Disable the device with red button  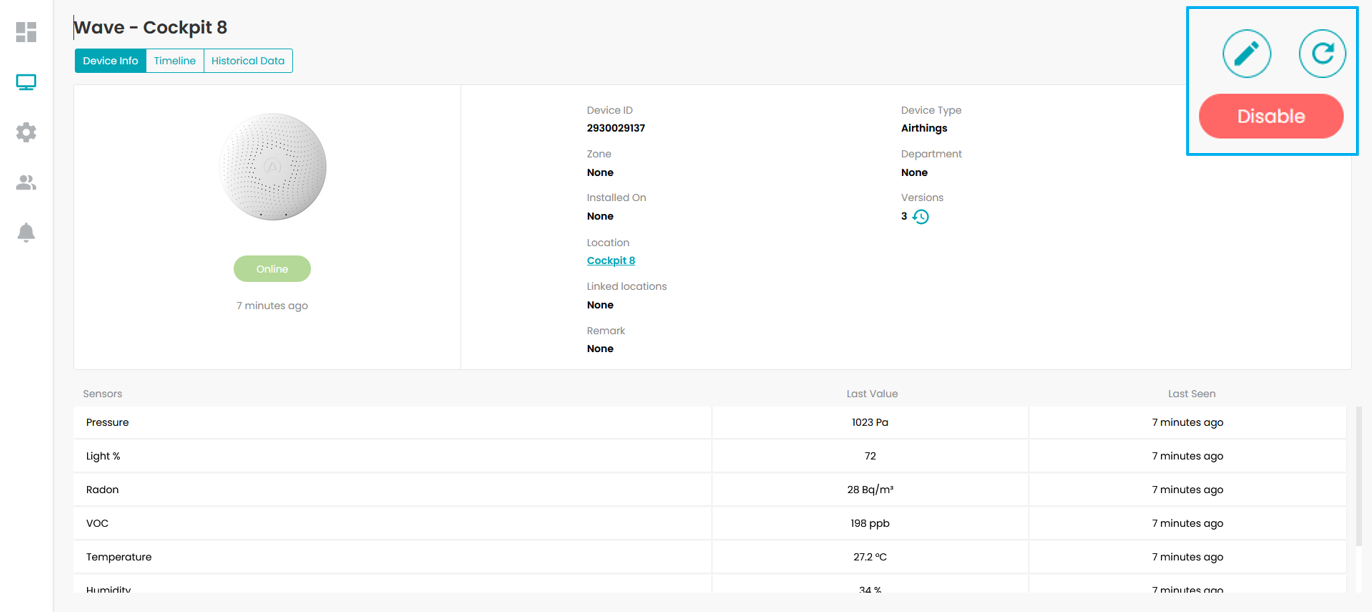(1271, 116)
